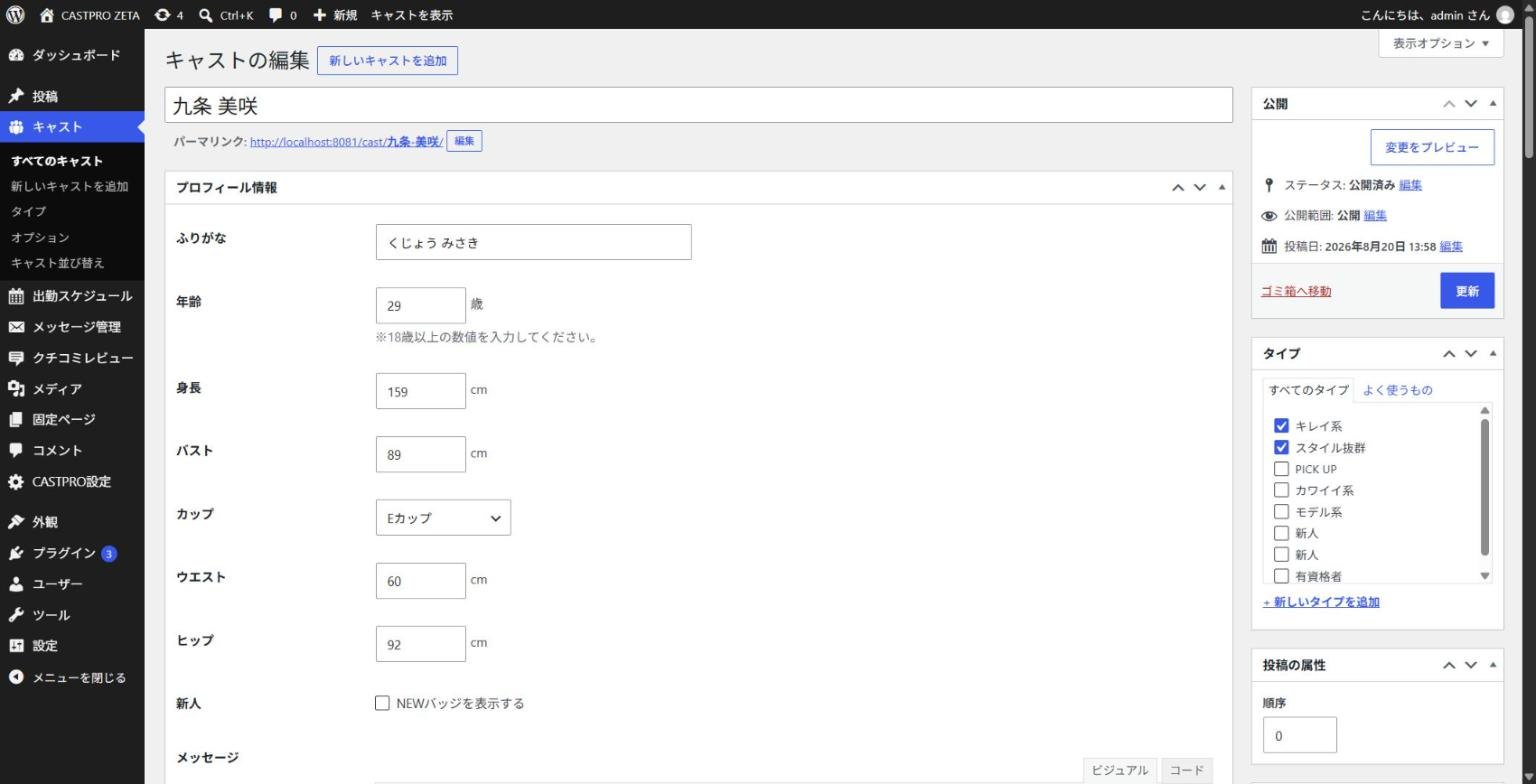The image size is (1536, 784).
Task: Expand the 表示オプション panel
Action: coord(1440,43)
